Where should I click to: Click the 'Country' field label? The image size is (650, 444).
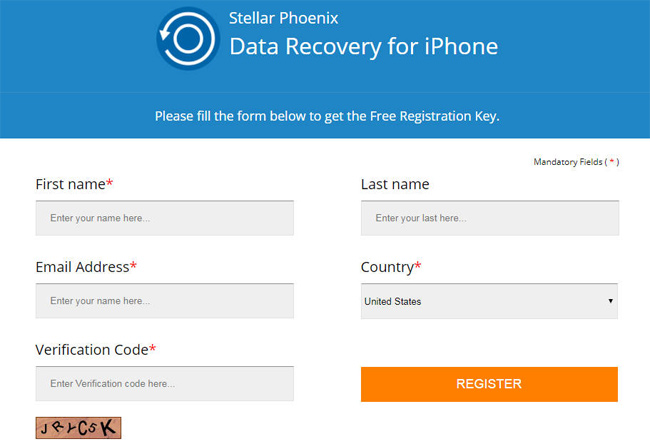pyautogui.click(x=386, y=267)
